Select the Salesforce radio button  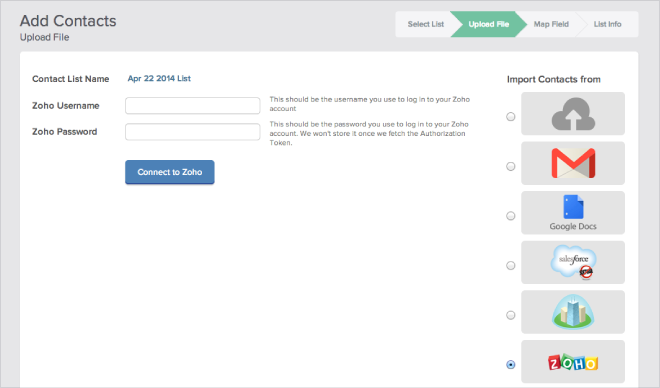[x=511, y=266]
